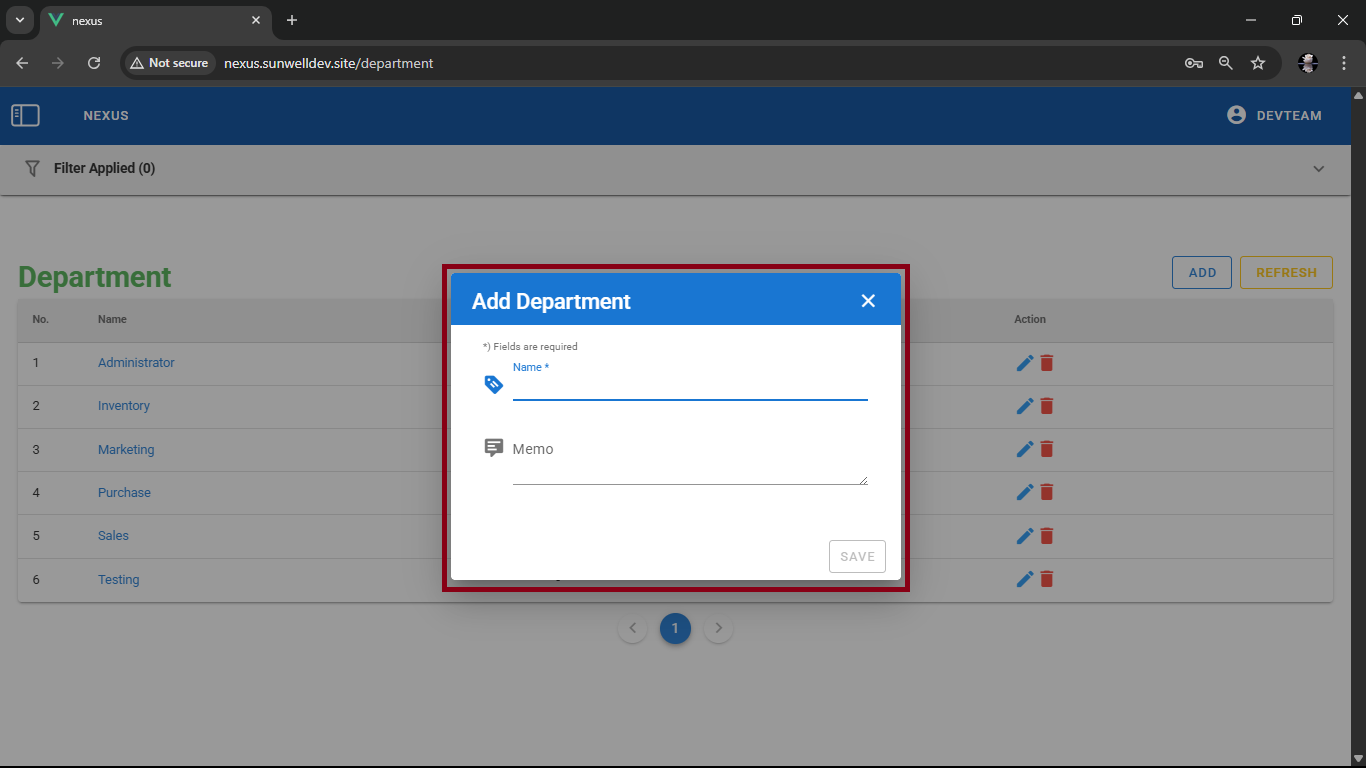This screenshot has height=768, width=1366.
Task: Click the ADD button
Action: click(1201, 273)
